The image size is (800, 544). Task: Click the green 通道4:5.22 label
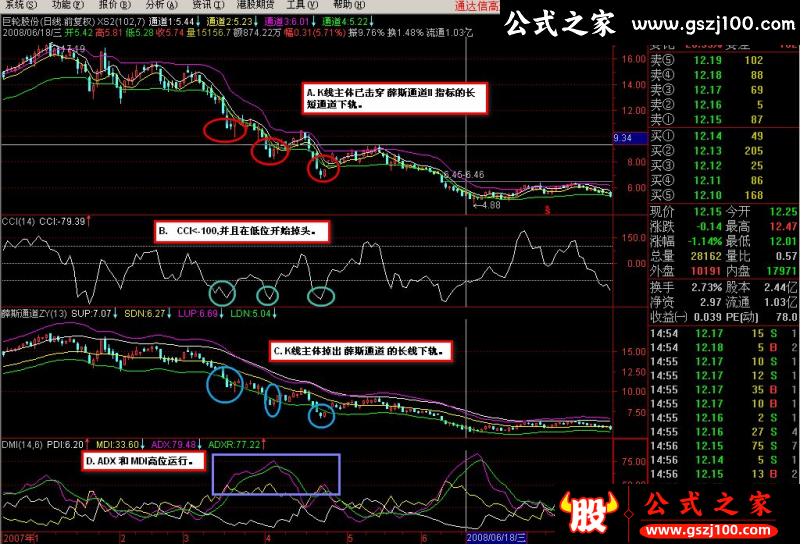pos(345,22)
